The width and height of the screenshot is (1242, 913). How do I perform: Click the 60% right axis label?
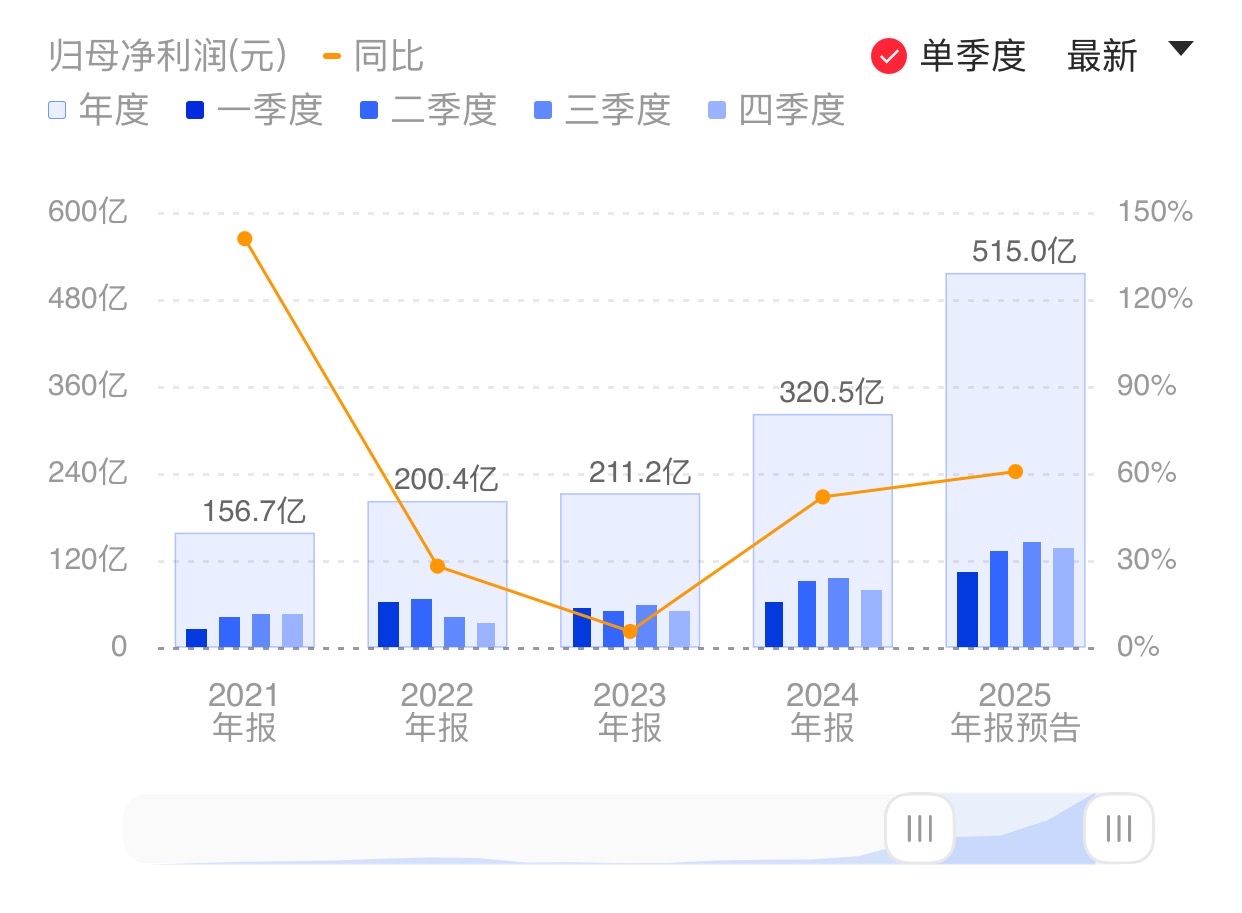click(1147, 473)
